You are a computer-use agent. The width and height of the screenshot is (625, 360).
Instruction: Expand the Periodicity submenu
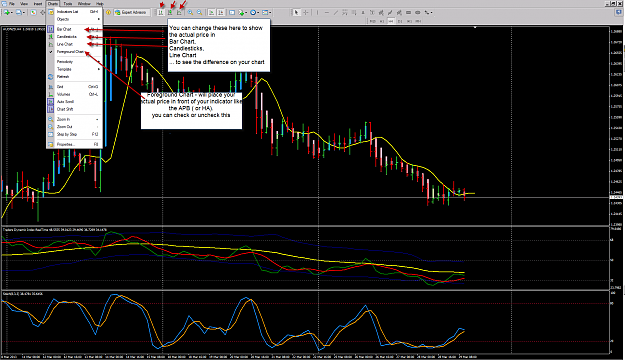point(74,61)
